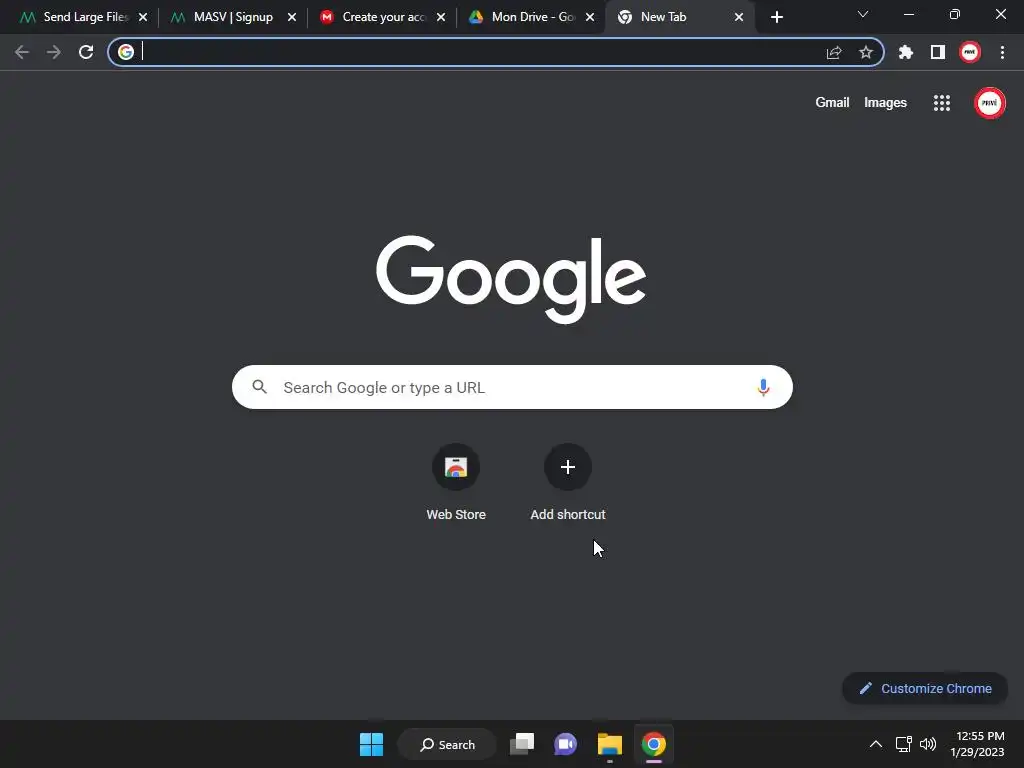
Task: Open the taskbar Search box
Action: pos(447,744)
